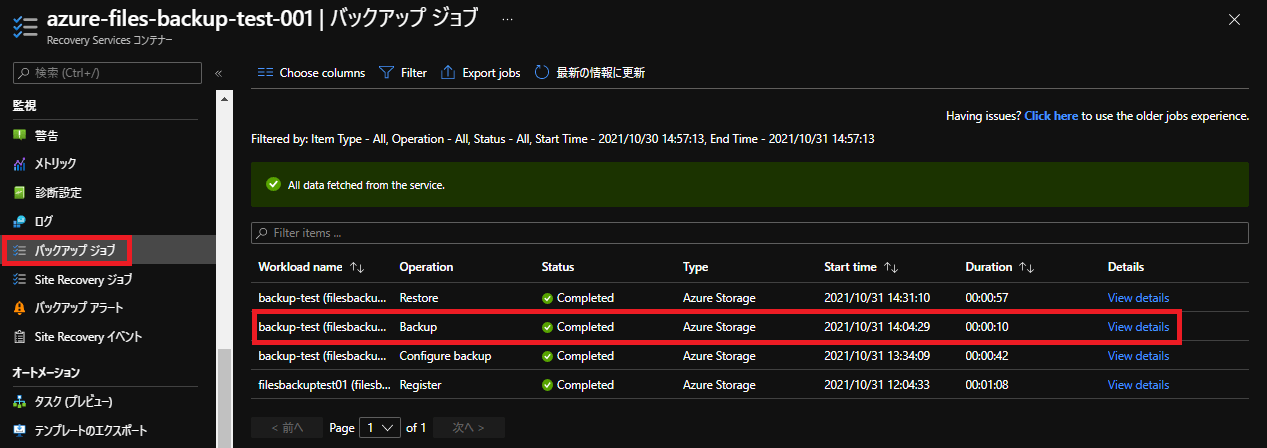This screenshot has height=448, width=1267.
Task: Click the Type column header
Action: (696, 267)
